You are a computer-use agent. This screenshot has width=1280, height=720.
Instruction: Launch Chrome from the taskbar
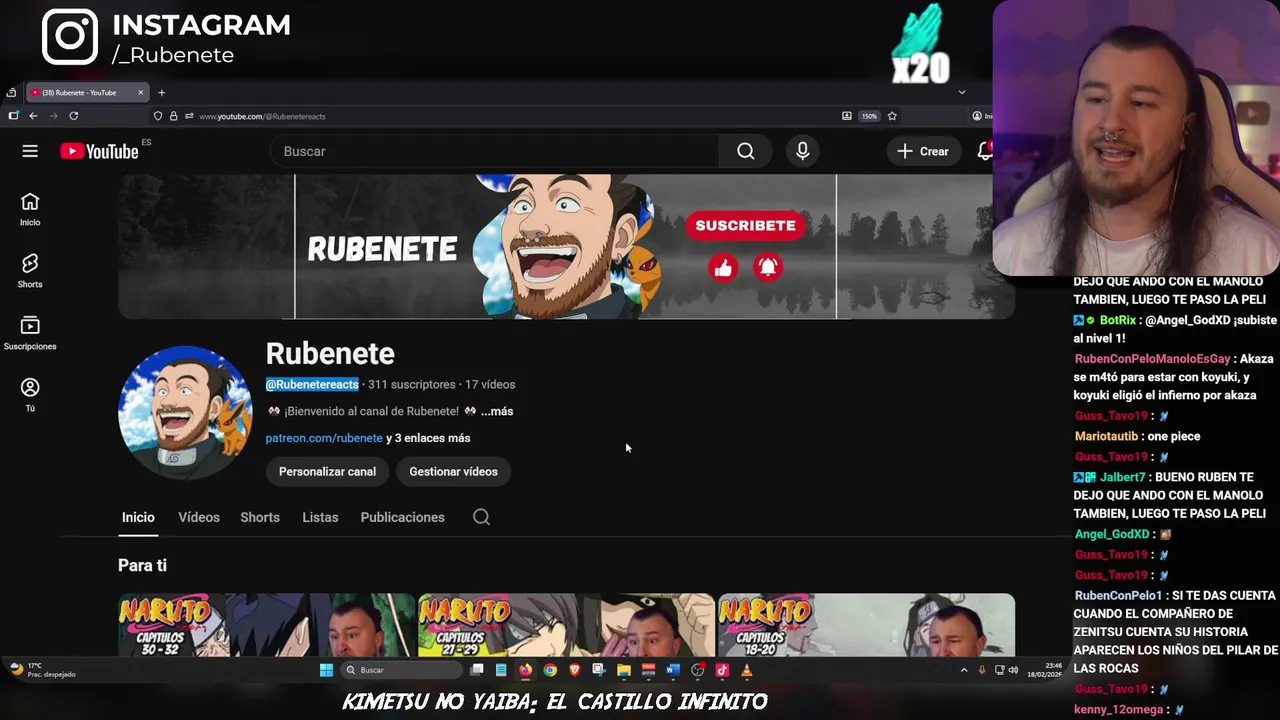coord(550,670)
